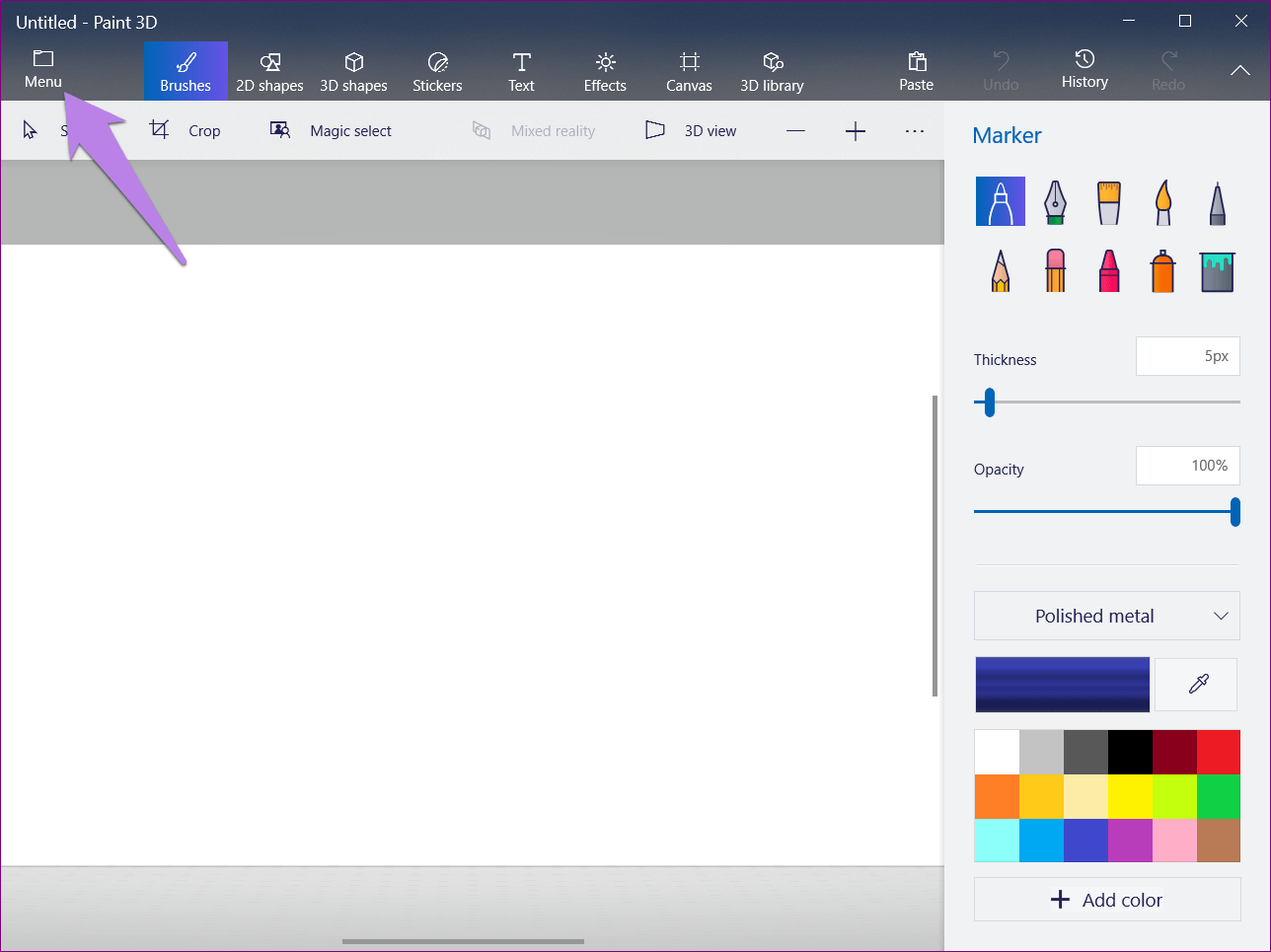Click the Thickness value input field

tap(1187, 356)
